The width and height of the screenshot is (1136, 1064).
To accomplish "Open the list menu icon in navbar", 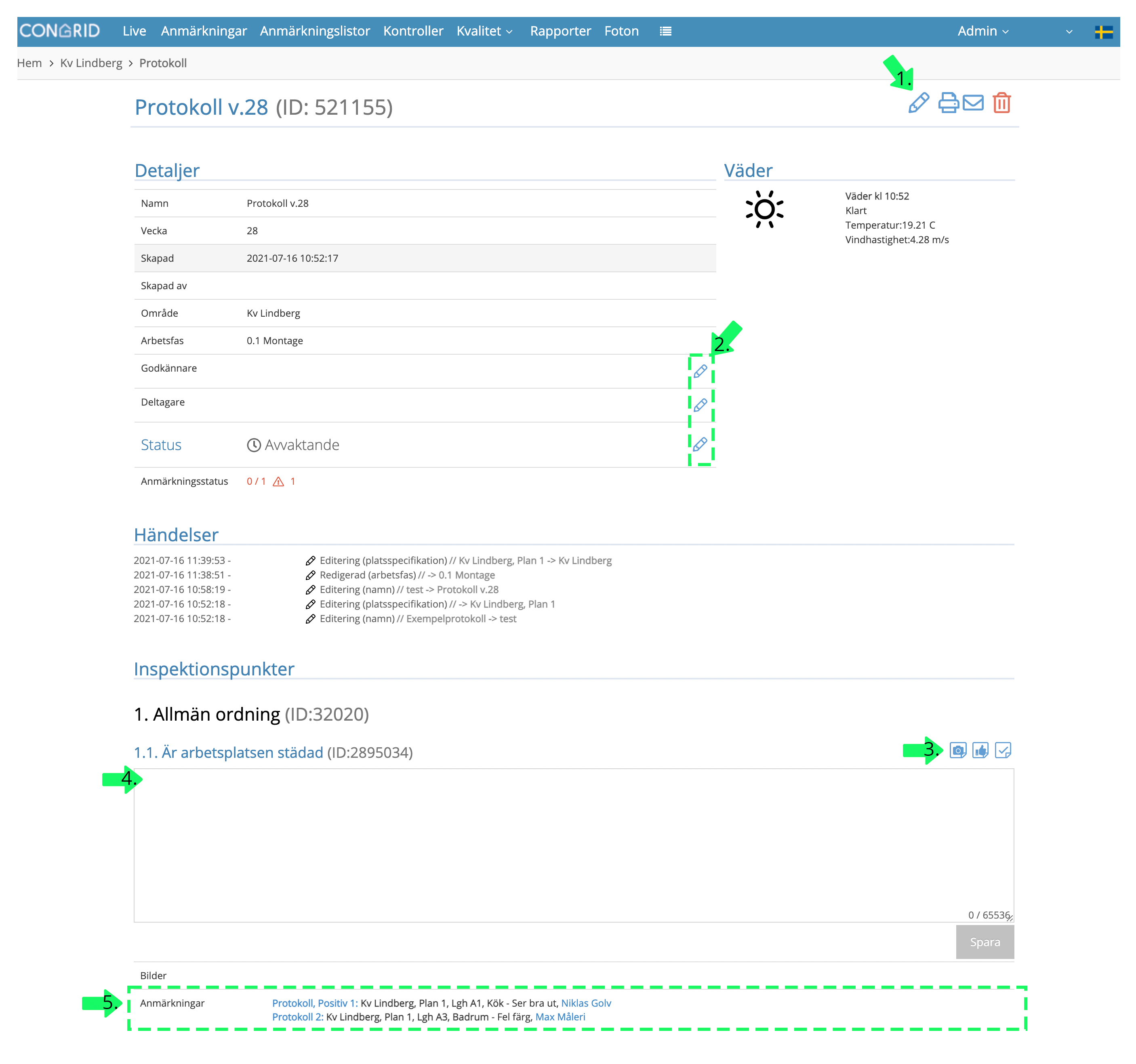I will [x=665, y=32].
